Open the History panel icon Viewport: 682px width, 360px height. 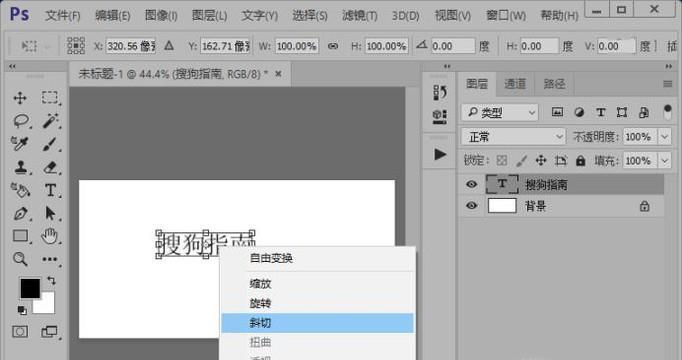[440, 92]
